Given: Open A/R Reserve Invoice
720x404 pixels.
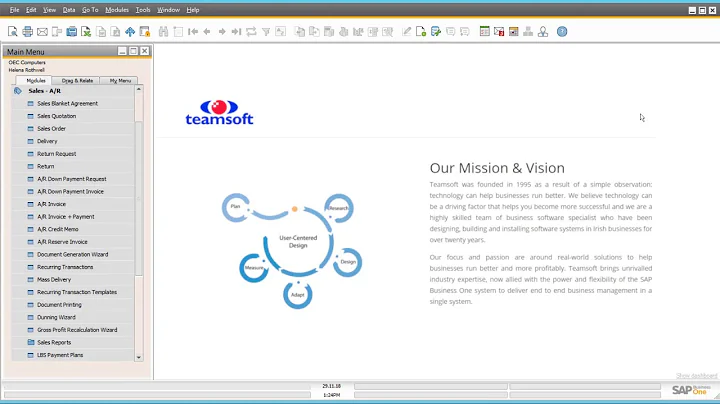Looking at the screenshot, I should [62, 242].
